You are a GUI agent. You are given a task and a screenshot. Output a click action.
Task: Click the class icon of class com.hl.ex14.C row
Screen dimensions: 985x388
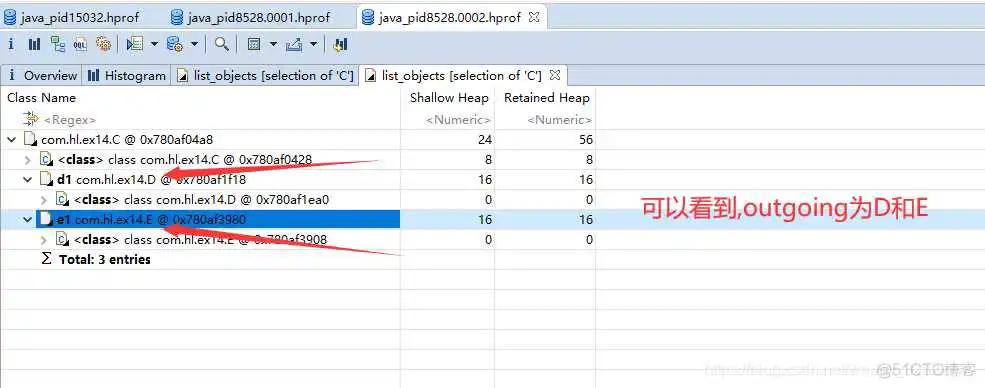(x=46, y=159)
